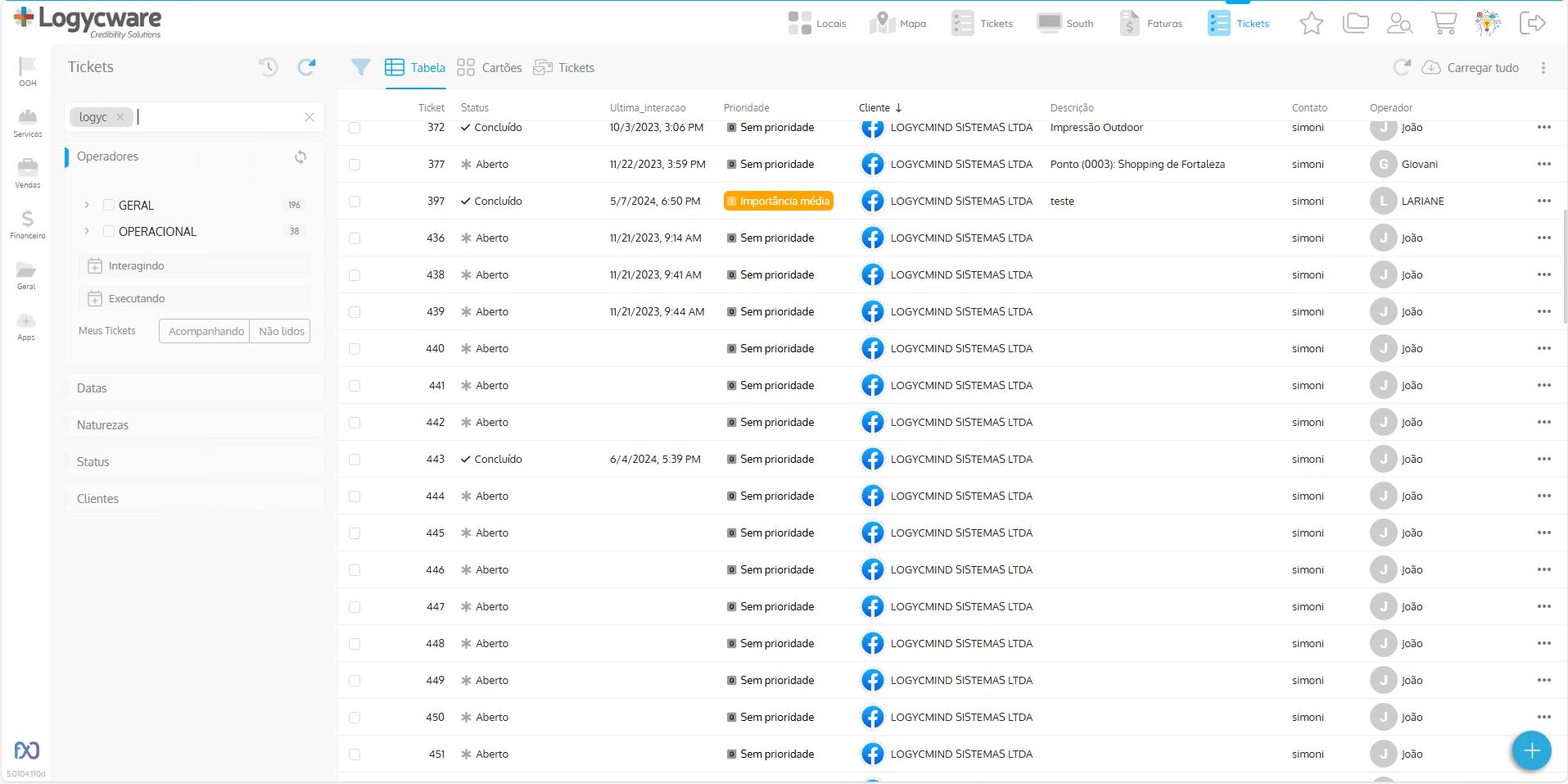Image resolution: width=1568 pixels, height=784 pixels.
Task: Open the Faturas top navigation item
Action: pyautogui.click(x=1151, y=24)
